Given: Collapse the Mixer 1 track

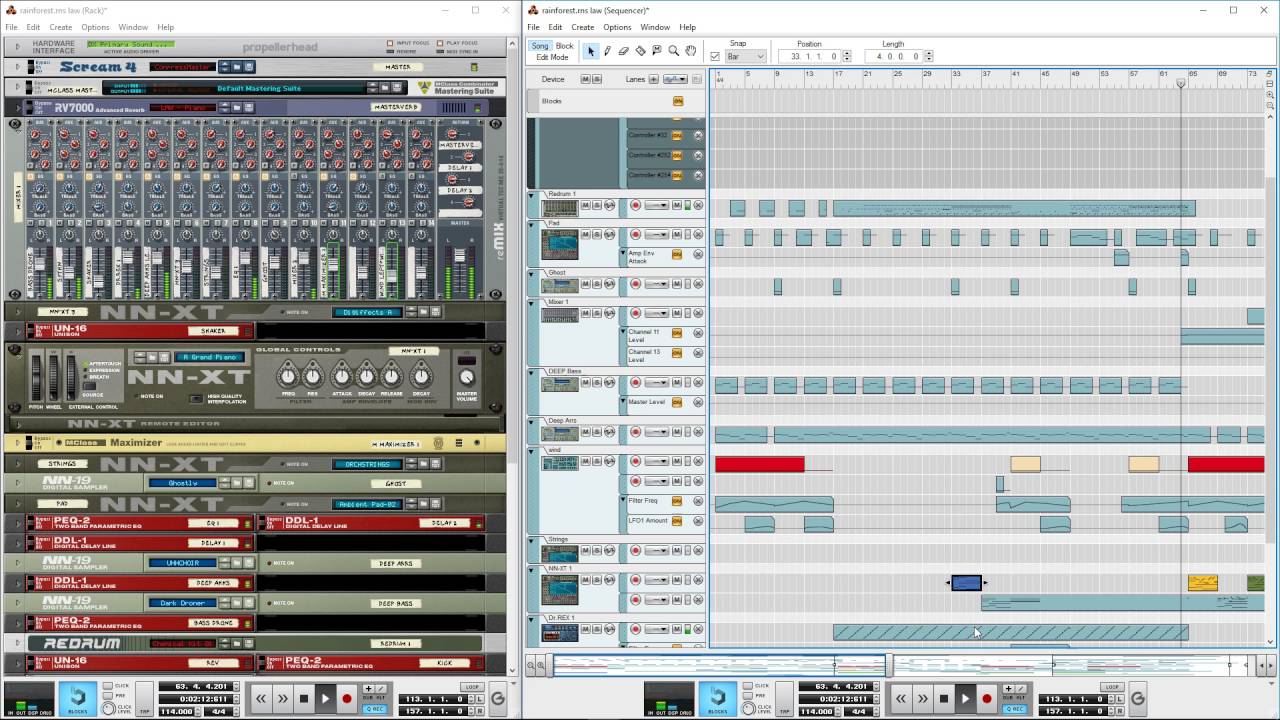Looking at the screenshot, I should [532, 302].
